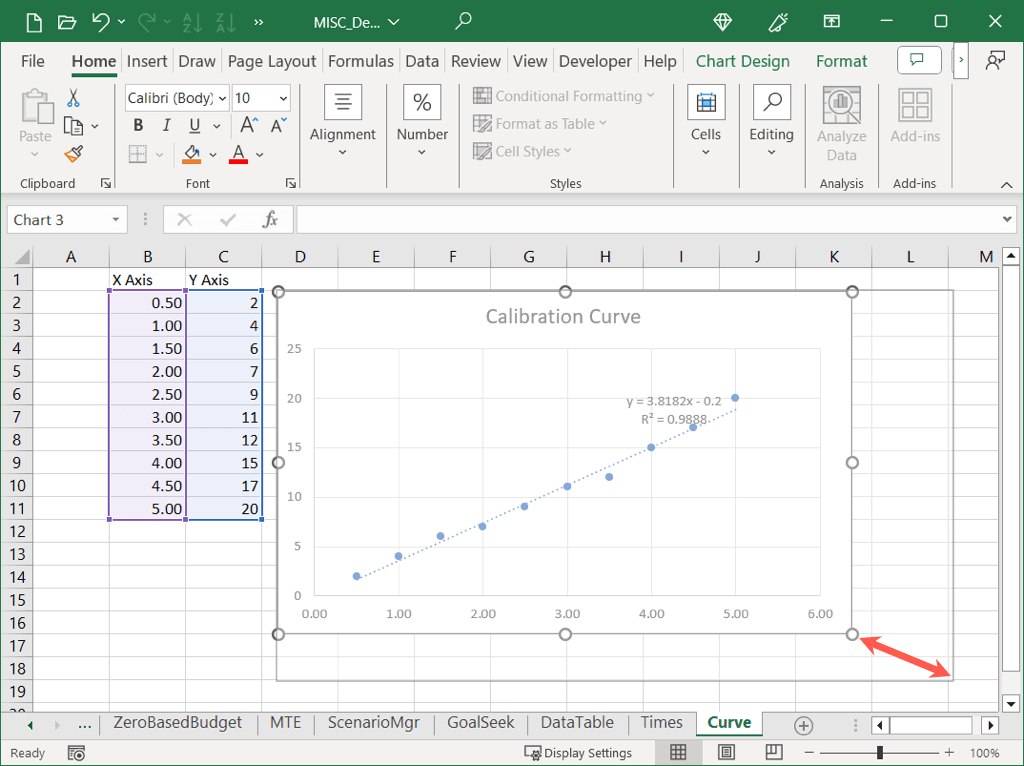Image resolution: width=1024 pixels, height=766 pixels.
Task: Open the Chart Design ribbon tab
Action: pyautogui.click(x=742, y=61)
